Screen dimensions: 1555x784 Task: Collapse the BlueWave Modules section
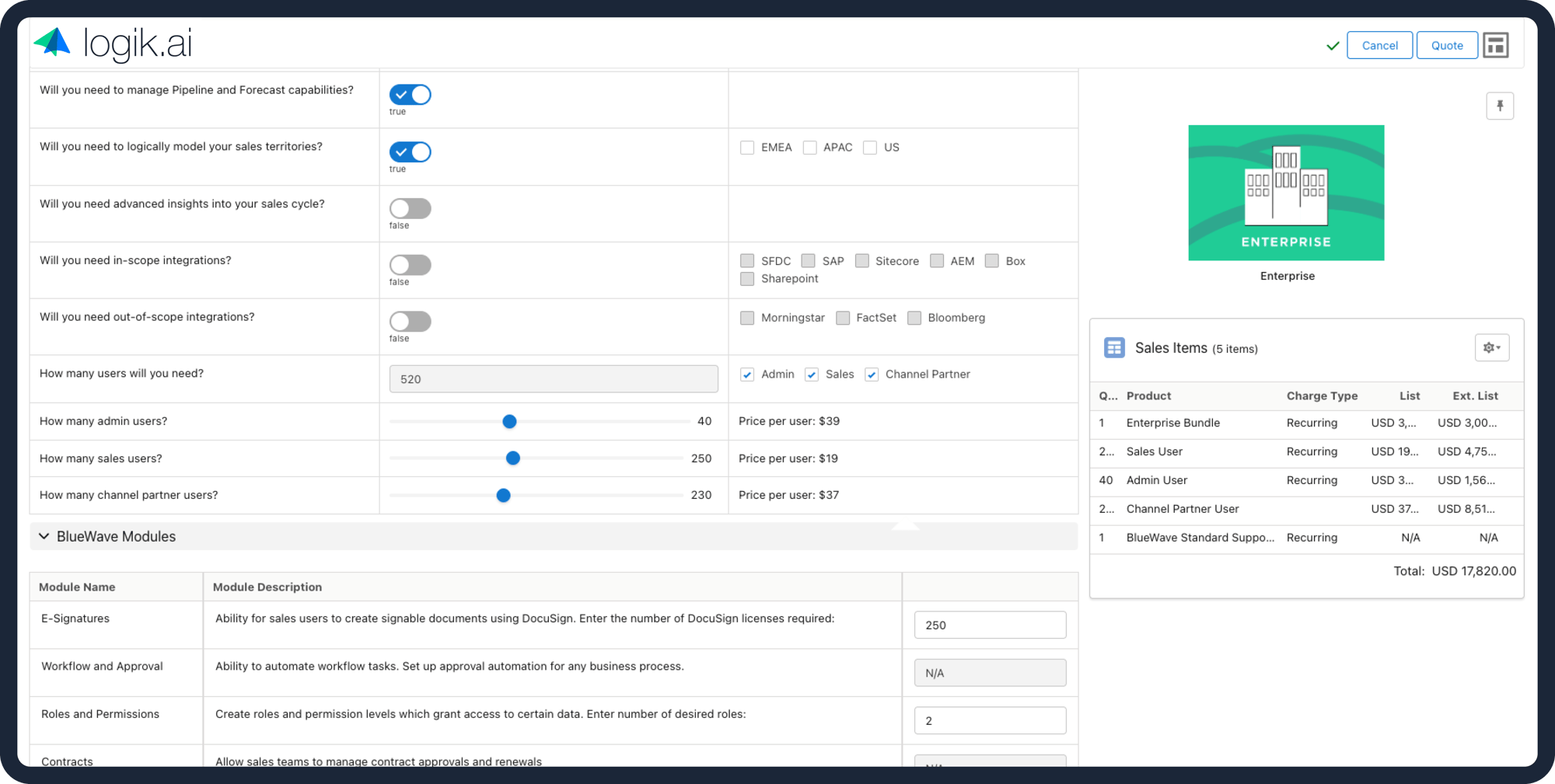pyautogui.click(x=44, y=536)
